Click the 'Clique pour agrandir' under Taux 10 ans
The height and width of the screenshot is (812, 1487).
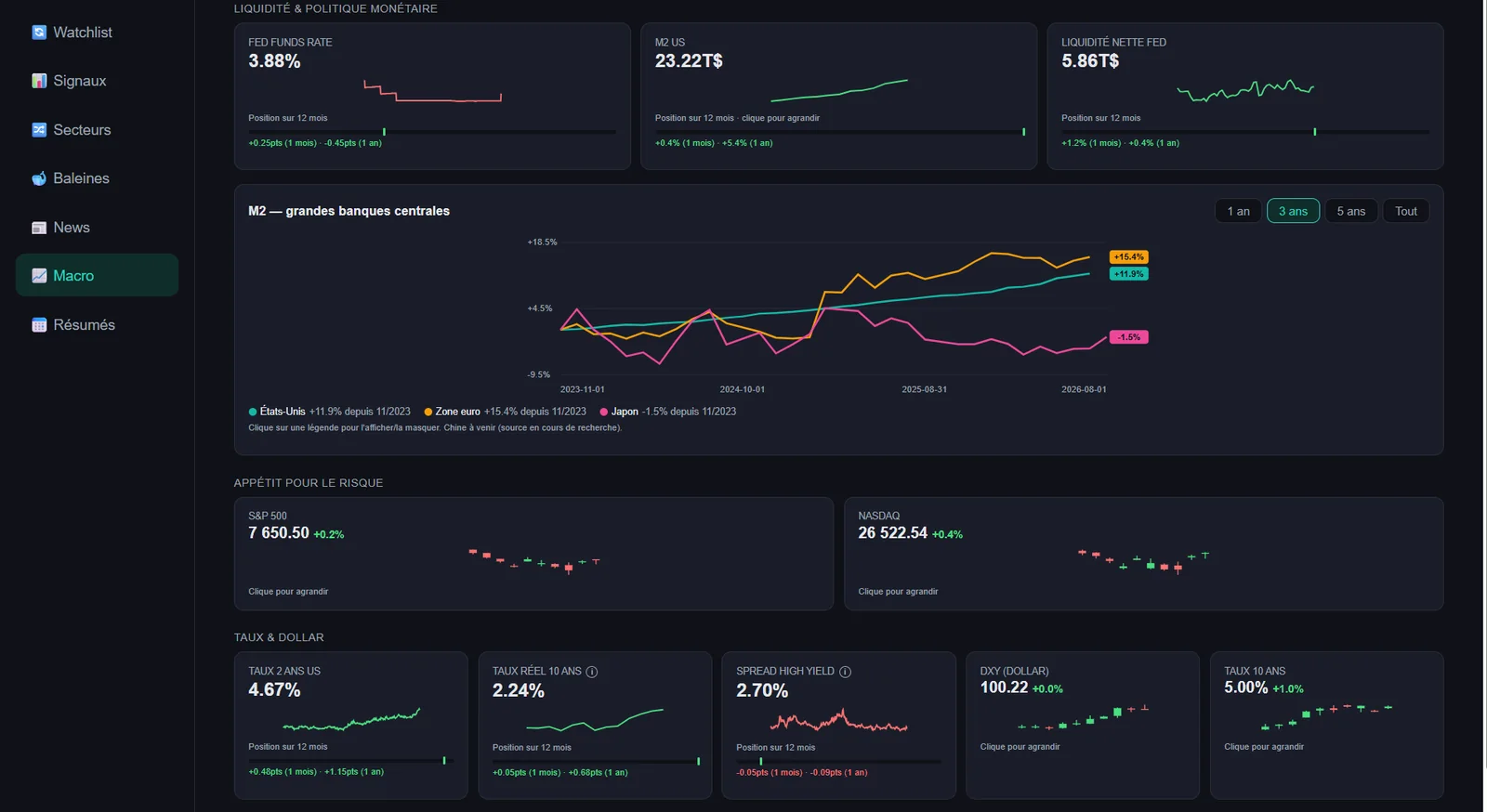pos(1264,747)
